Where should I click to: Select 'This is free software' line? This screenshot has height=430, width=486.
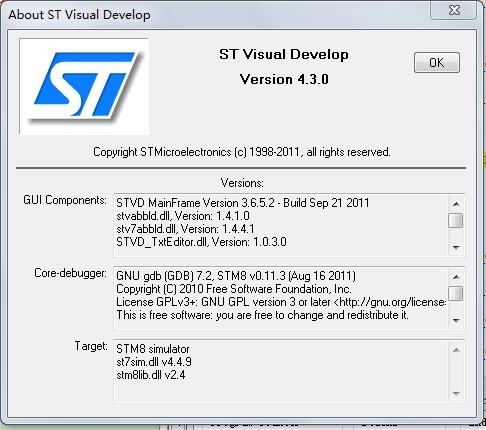pos(262,315)
